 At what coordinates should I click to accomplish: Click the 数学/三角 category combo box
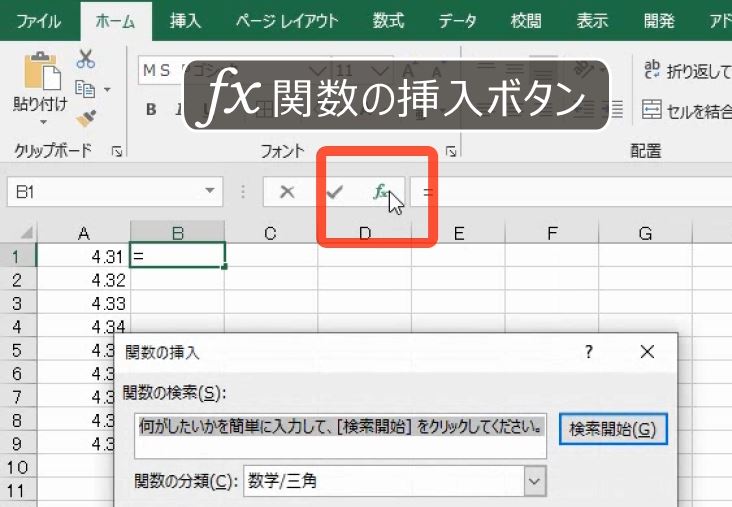pos(394,481)
